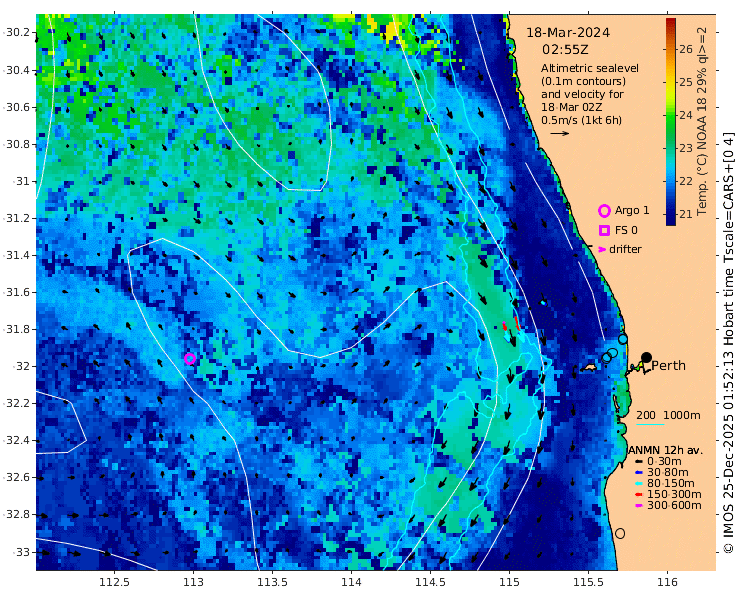Click the black Perth city dot
Viewport: 740px width, 600px height.
tap(647, 357)
